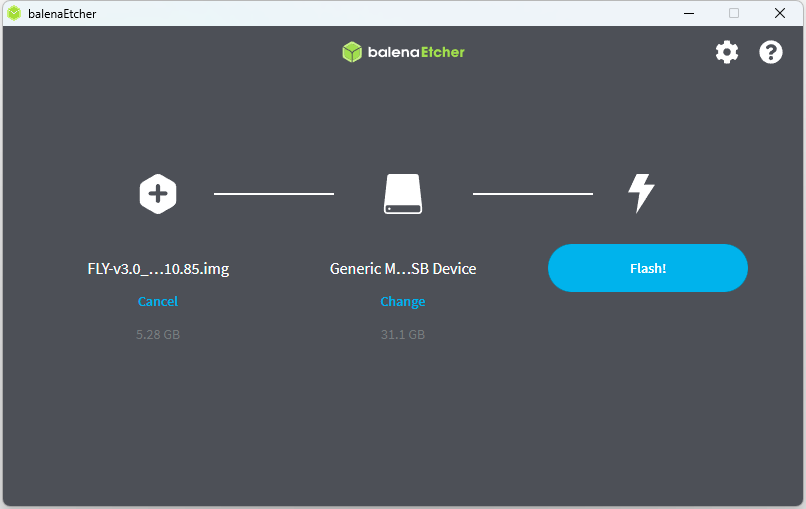Screen dimensions: 806x509
Task: Click the balenaEtcher window title text
Action: click(x=62, y=13)
